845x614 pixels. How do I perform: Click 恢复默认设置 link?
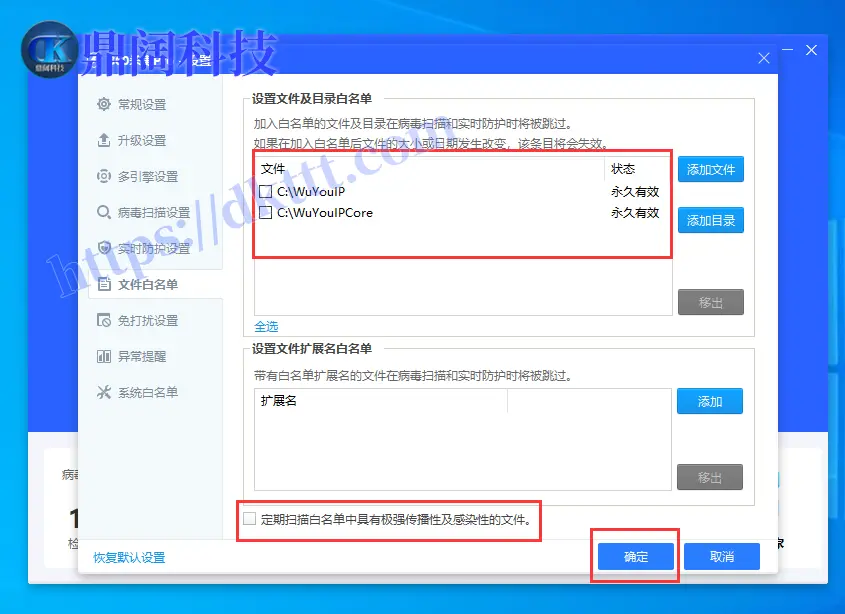(129, 557)
